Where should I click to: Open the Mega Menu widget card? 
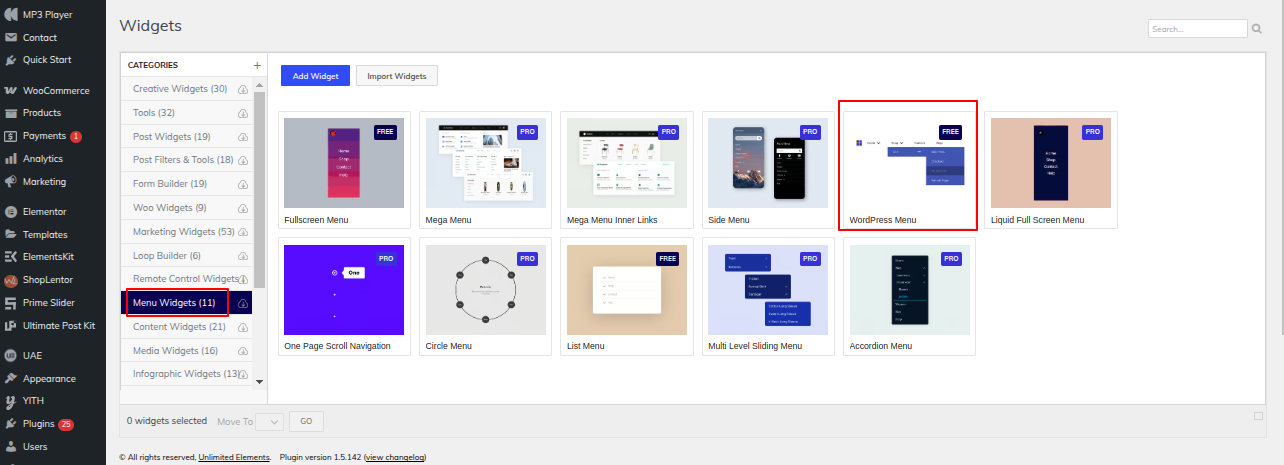click(485, 170)
